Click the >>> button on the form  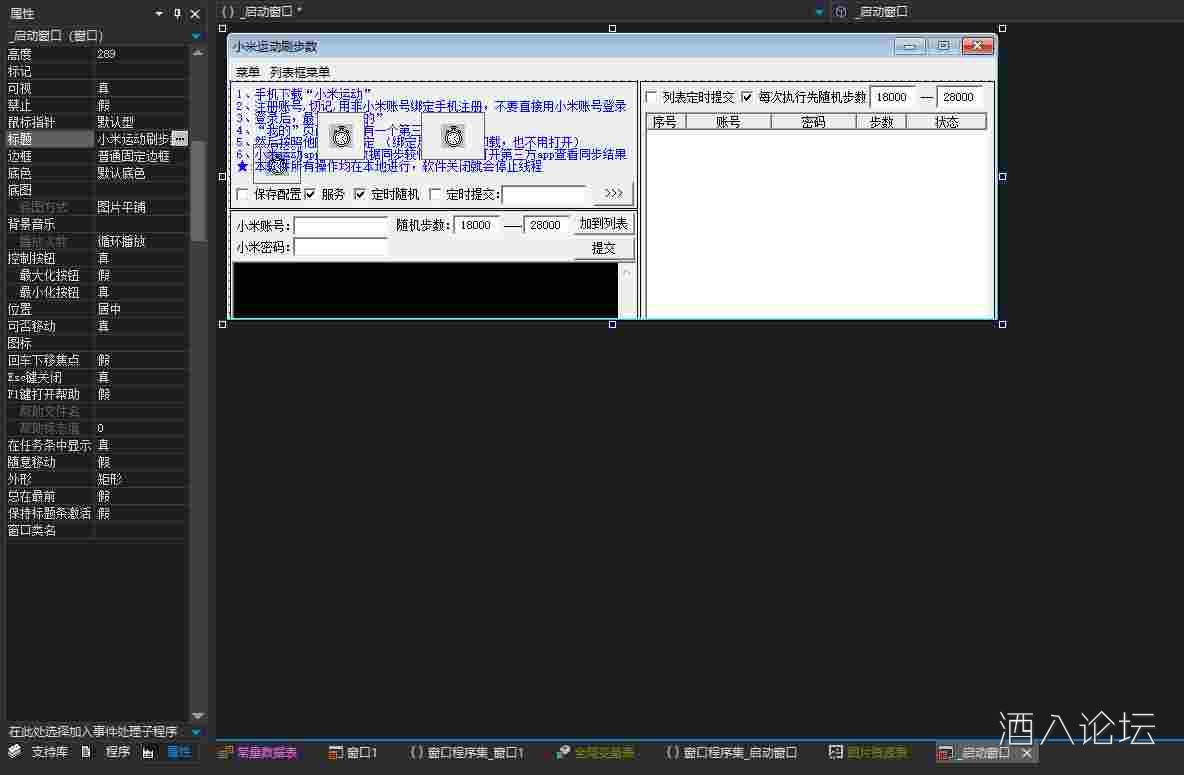point(613,193)
